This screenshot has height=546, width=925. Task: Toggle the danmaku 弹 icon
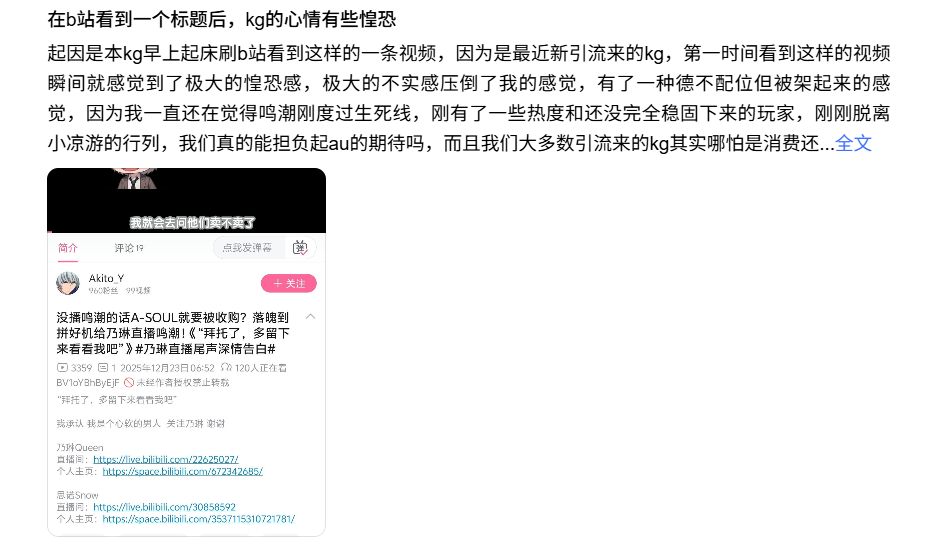click(x=300, y=248)
